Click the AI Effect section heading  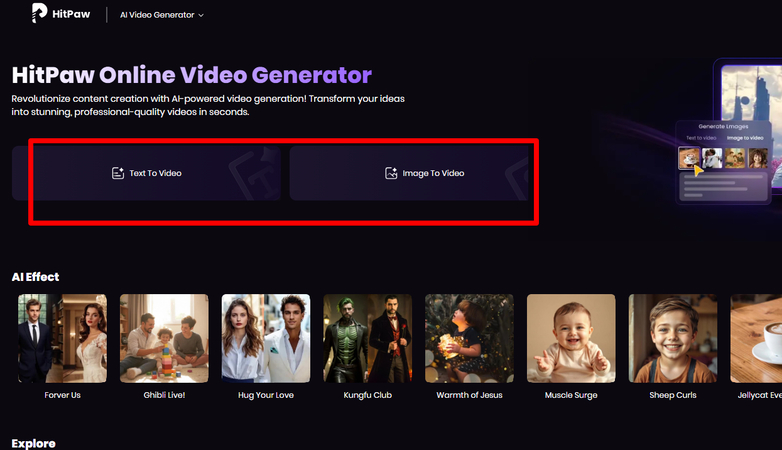(x=35, y=277)
